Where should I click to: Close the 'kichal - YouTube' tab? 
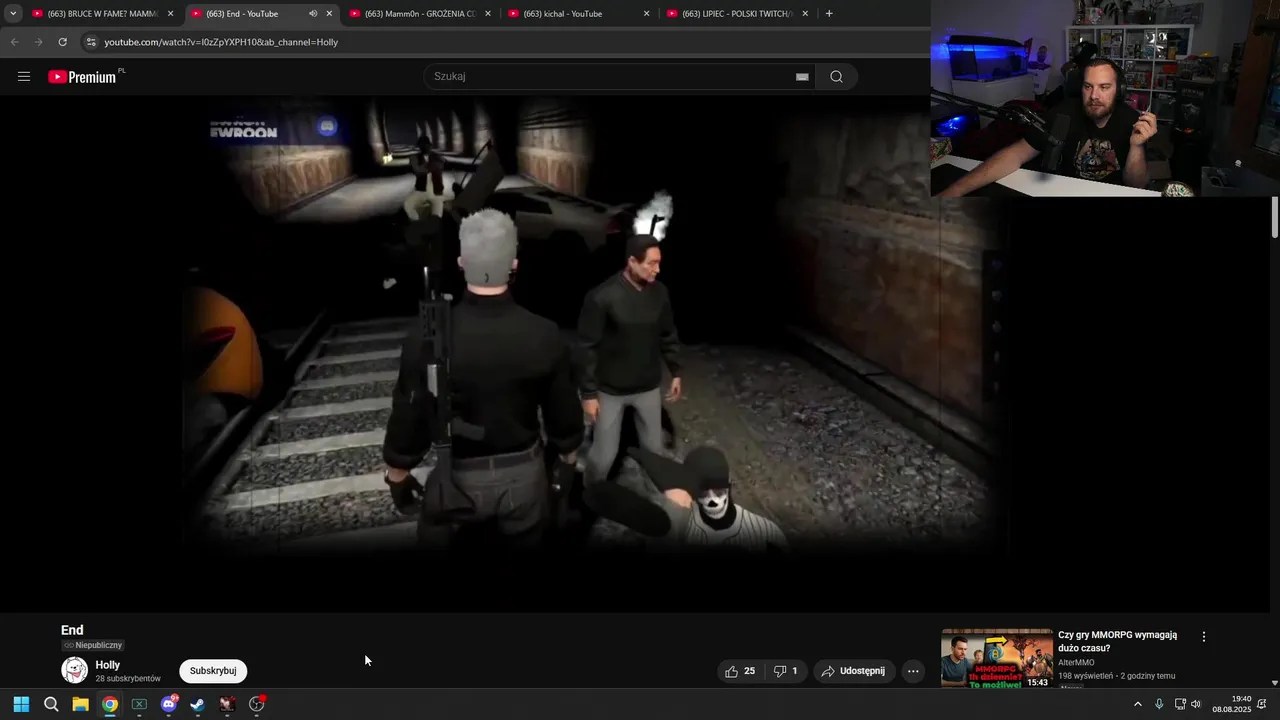click(646, 14)
